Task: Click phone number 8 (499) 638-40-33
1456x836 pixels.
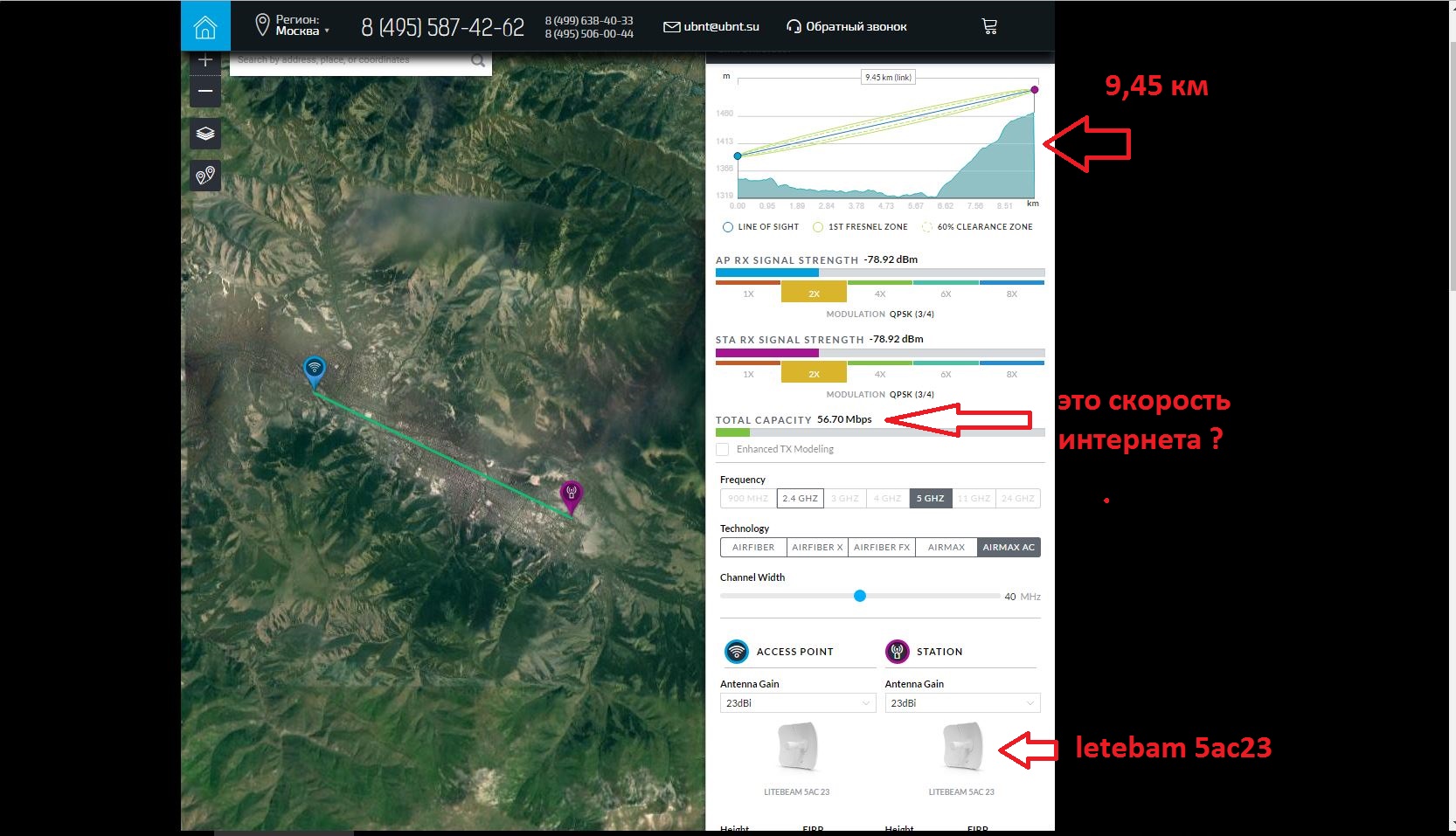Action: pos(589,20)
